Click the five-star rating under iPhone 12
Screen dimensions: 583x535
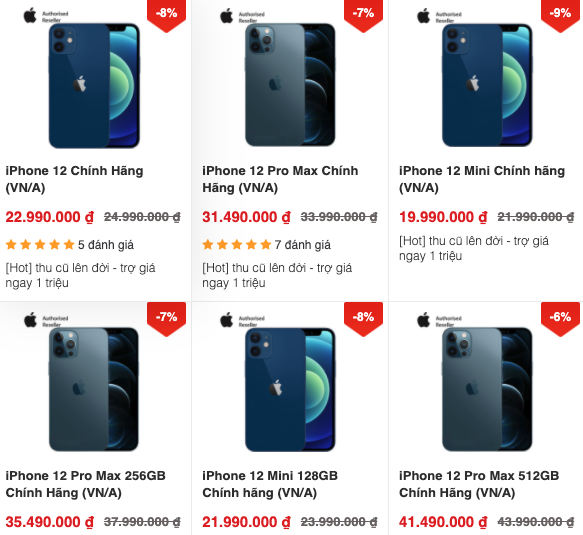pyautogui.click(x=40, y=245)
